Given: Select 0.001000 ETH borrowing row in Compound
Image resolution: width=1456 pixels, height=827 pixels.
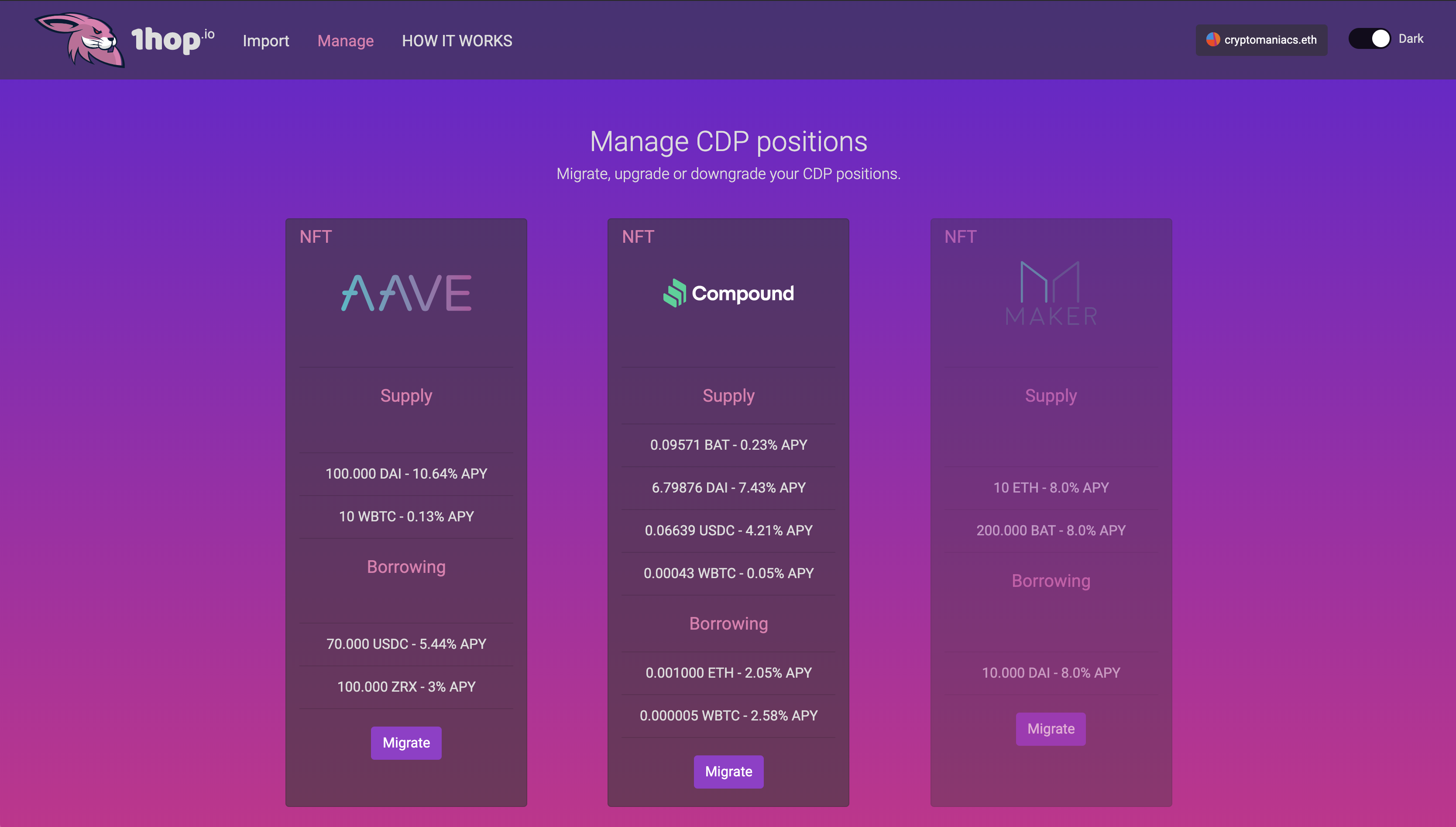Looking at the screenshot, I should (728, 672).
